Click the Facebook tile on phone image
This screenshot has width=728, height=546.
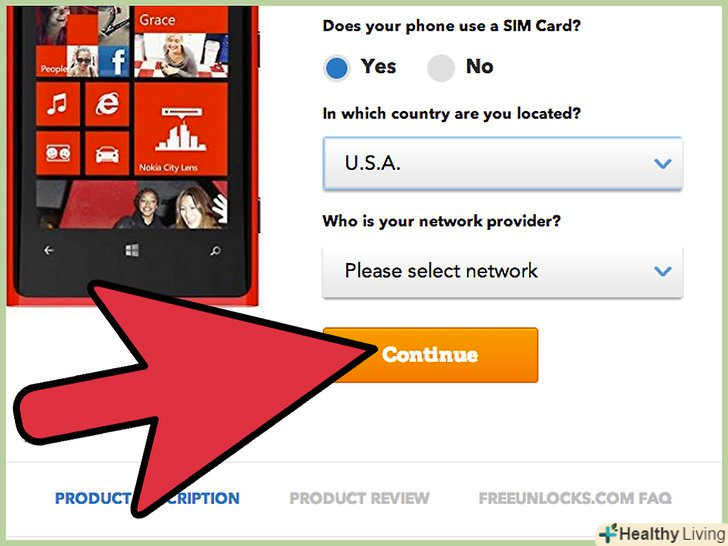tap(114, 61)
